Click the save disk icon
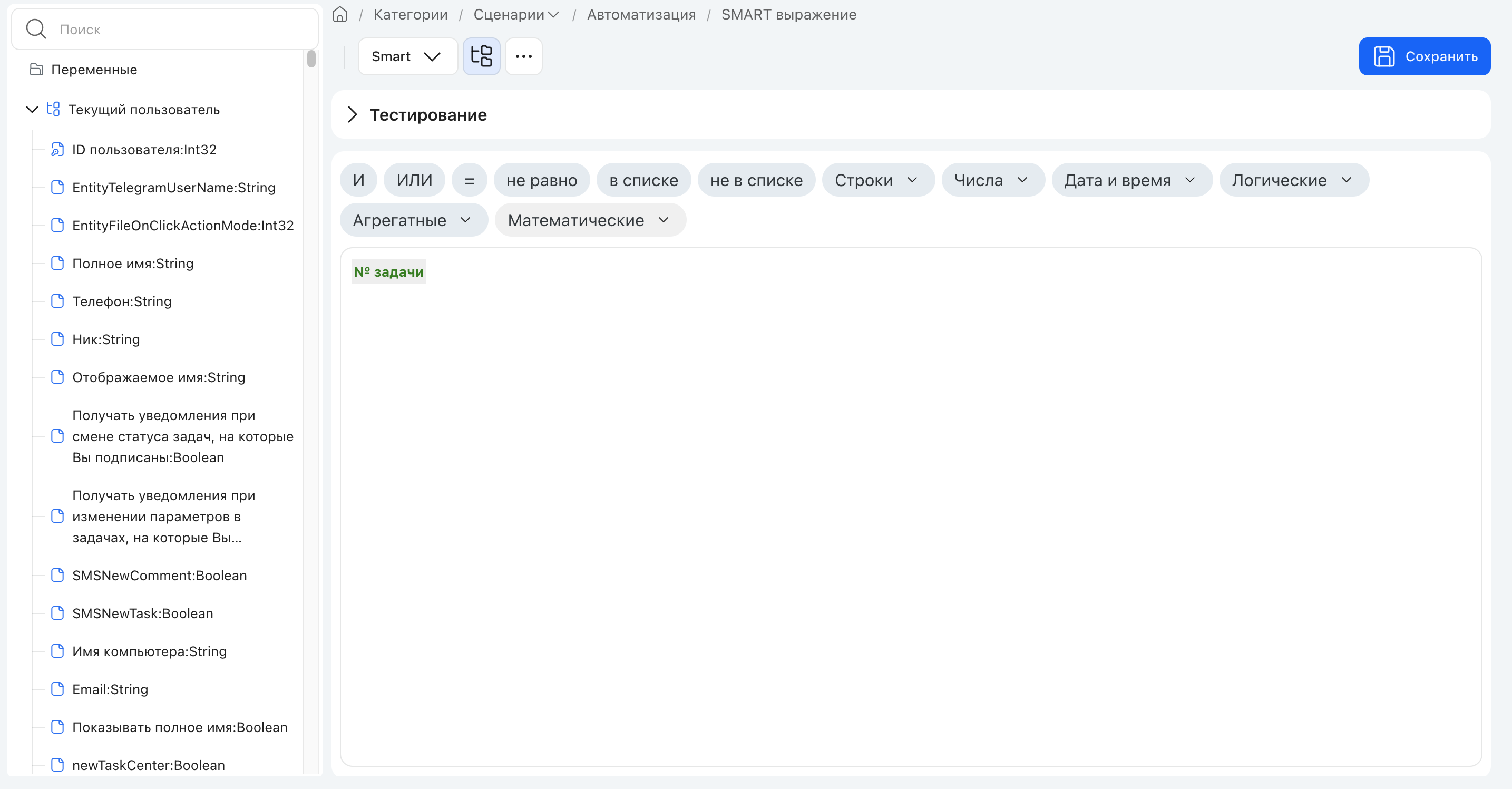The image size is (1512, 789). point(1384,56)
